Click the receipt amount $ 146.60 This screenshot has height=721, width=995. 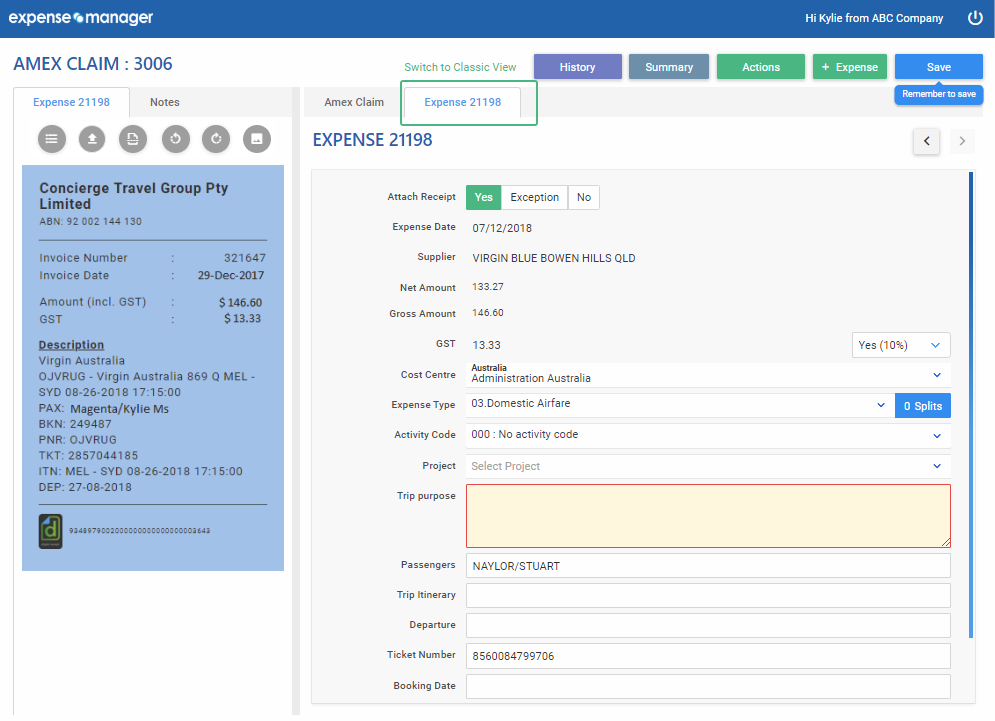click(x=241, y=303)
